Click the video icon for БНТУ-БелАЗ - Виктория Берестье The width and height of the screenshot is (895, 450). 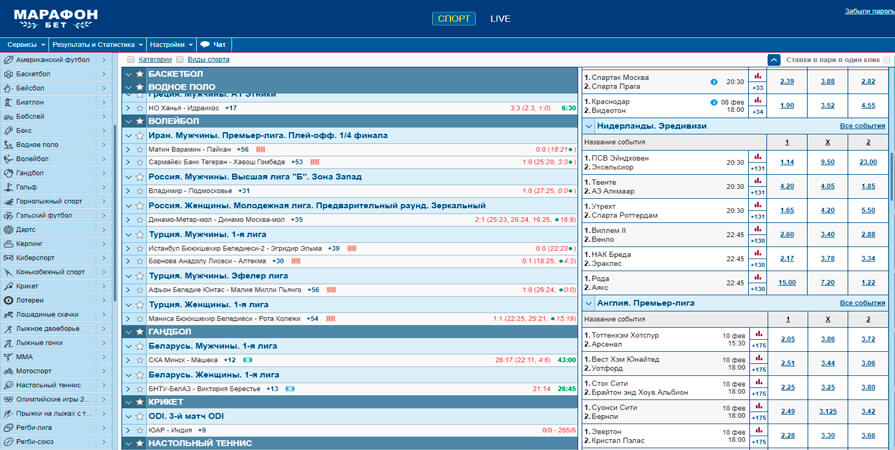point(290,389)
